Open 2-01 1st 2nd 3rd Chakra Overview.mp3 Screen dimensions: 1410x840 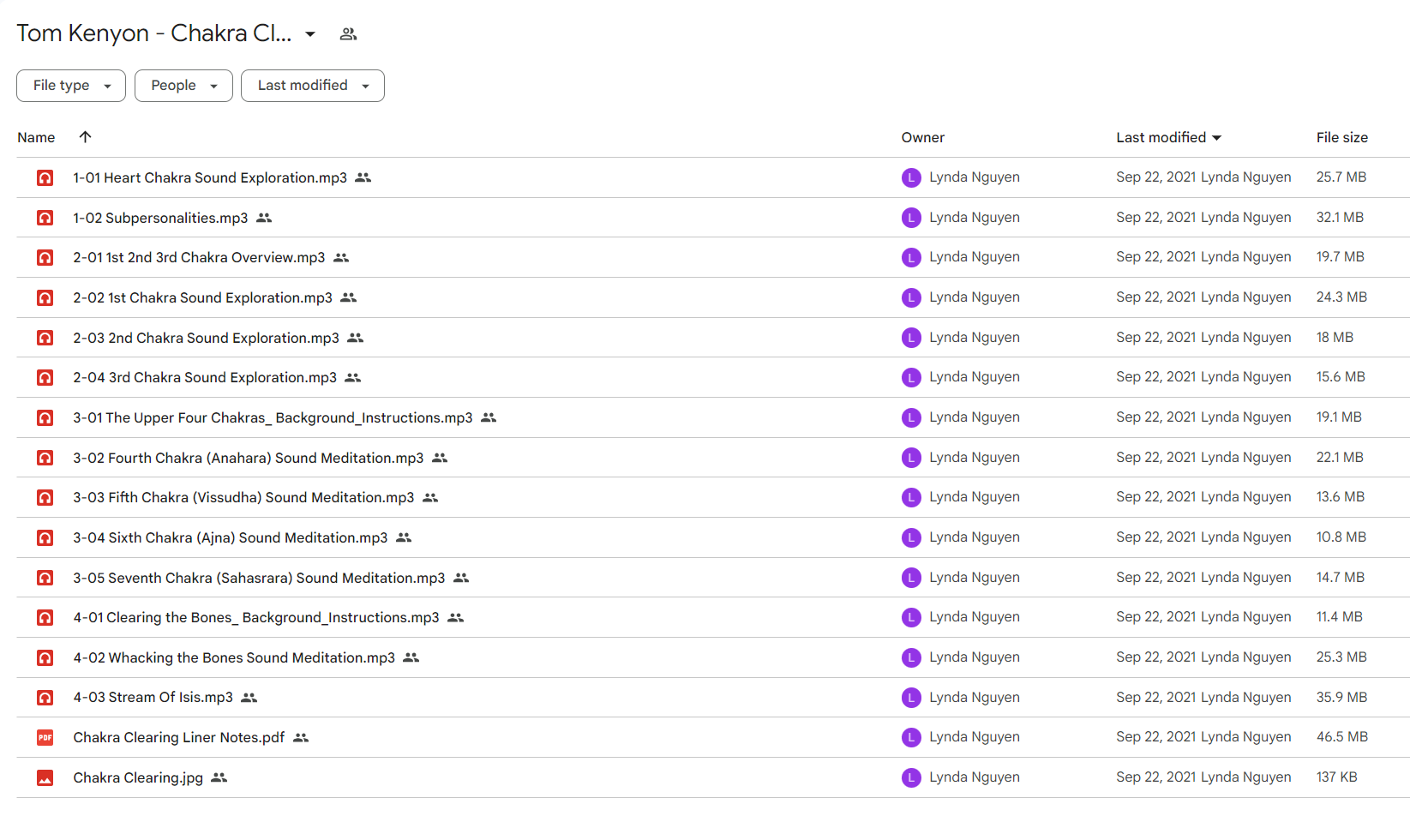click(199, 257)
